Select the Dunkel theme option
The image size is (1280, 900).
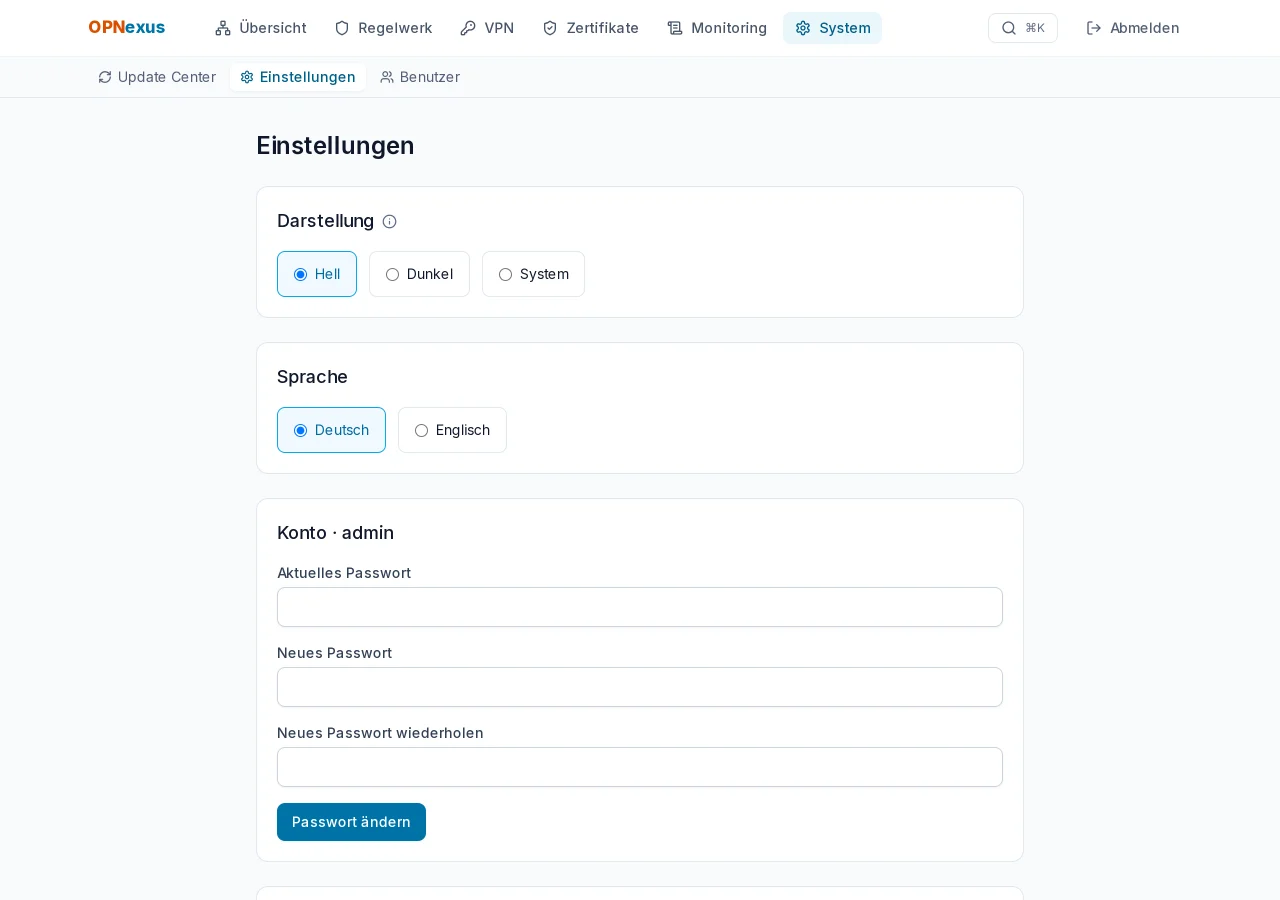point(419,274)
